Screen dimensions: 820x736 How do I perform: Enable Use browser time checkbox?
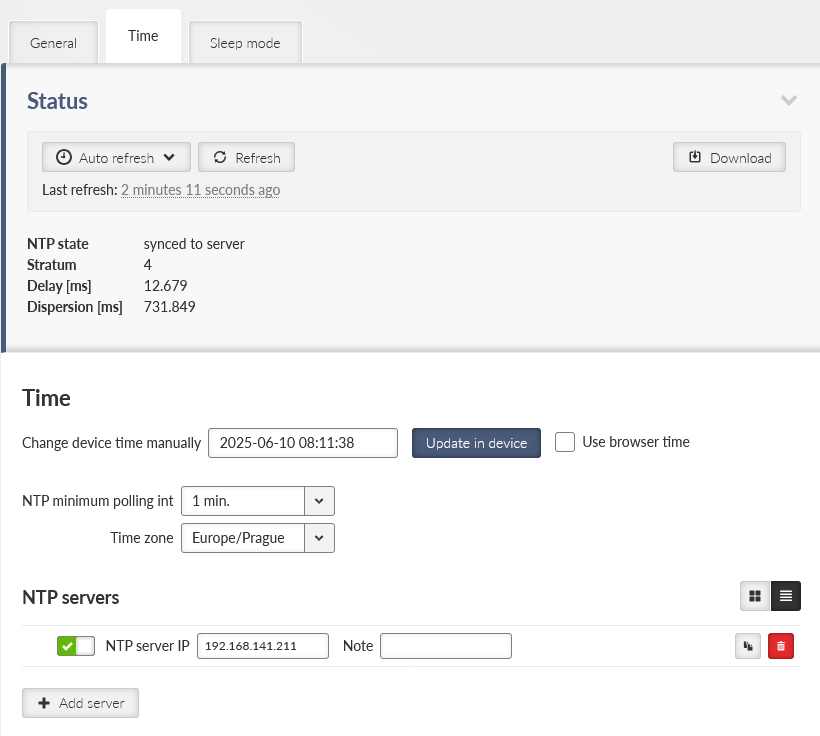point(565,442)
